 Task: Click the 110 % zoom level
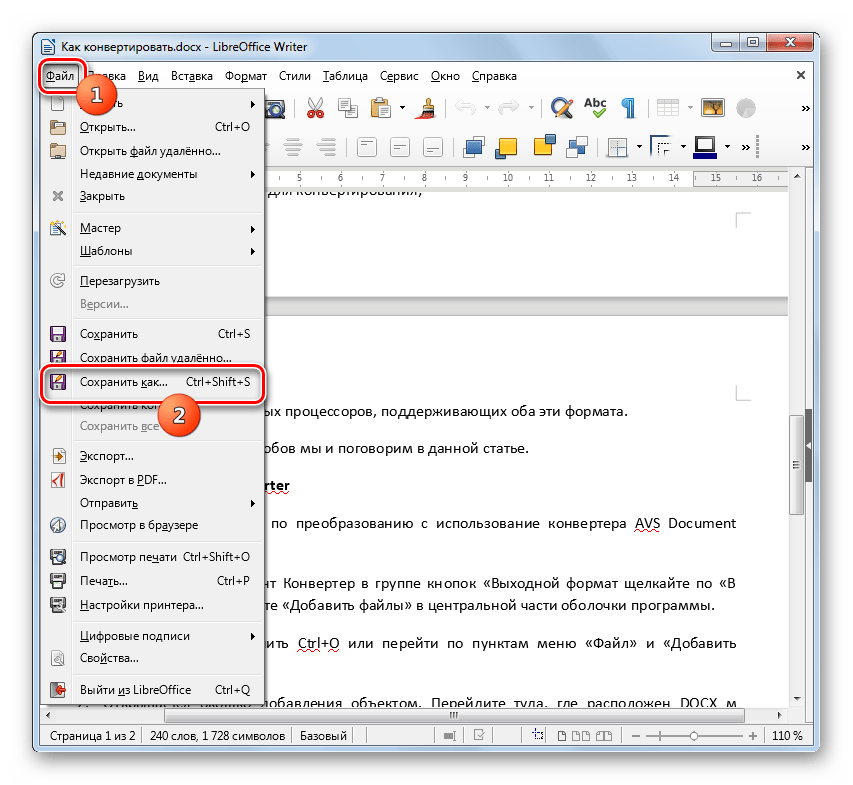787,736
